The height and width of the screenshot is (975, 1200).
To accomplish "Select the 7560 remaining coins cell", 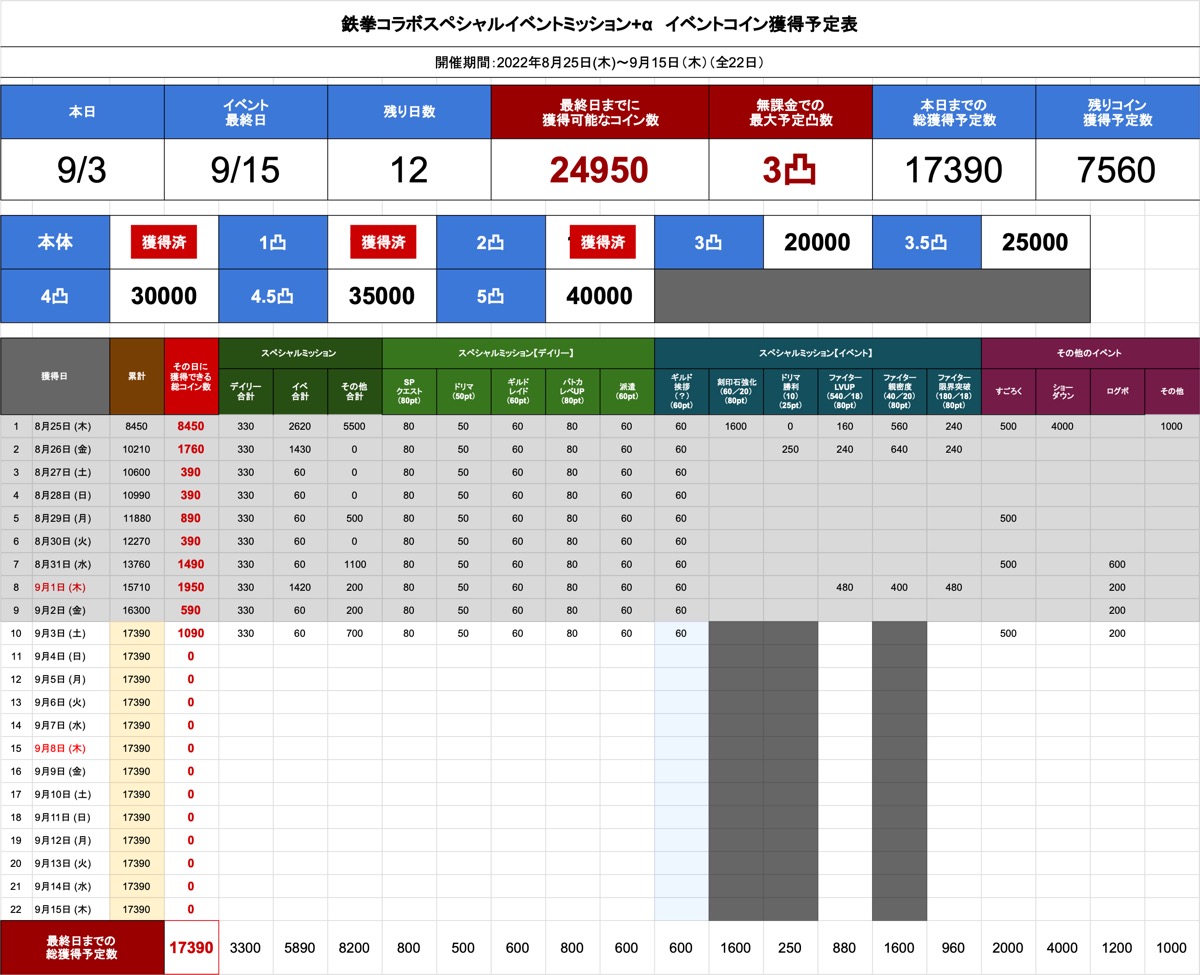I will pos(1117,170).
